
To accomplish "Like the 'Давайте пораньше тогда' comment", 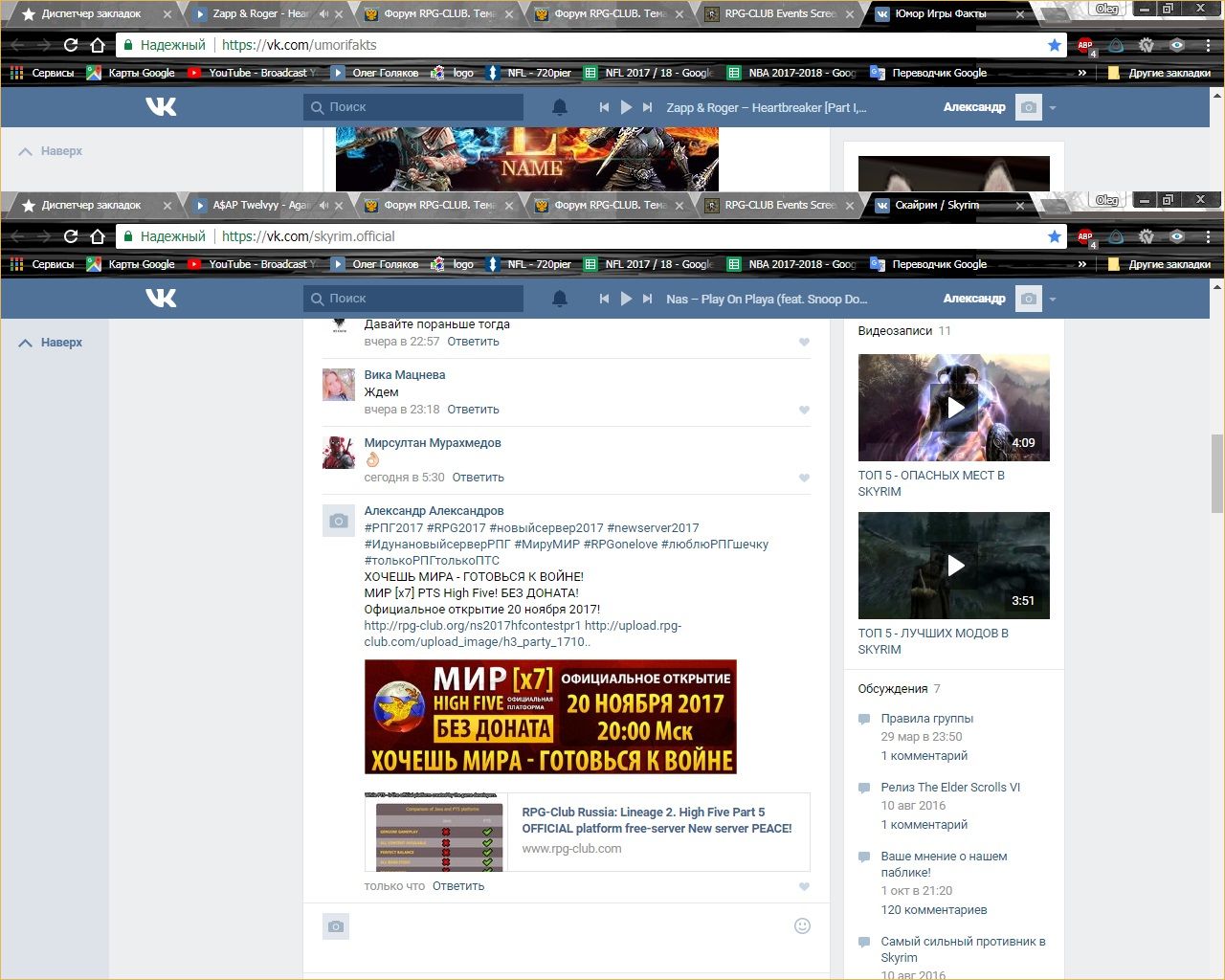I will (x=804, y=342).
